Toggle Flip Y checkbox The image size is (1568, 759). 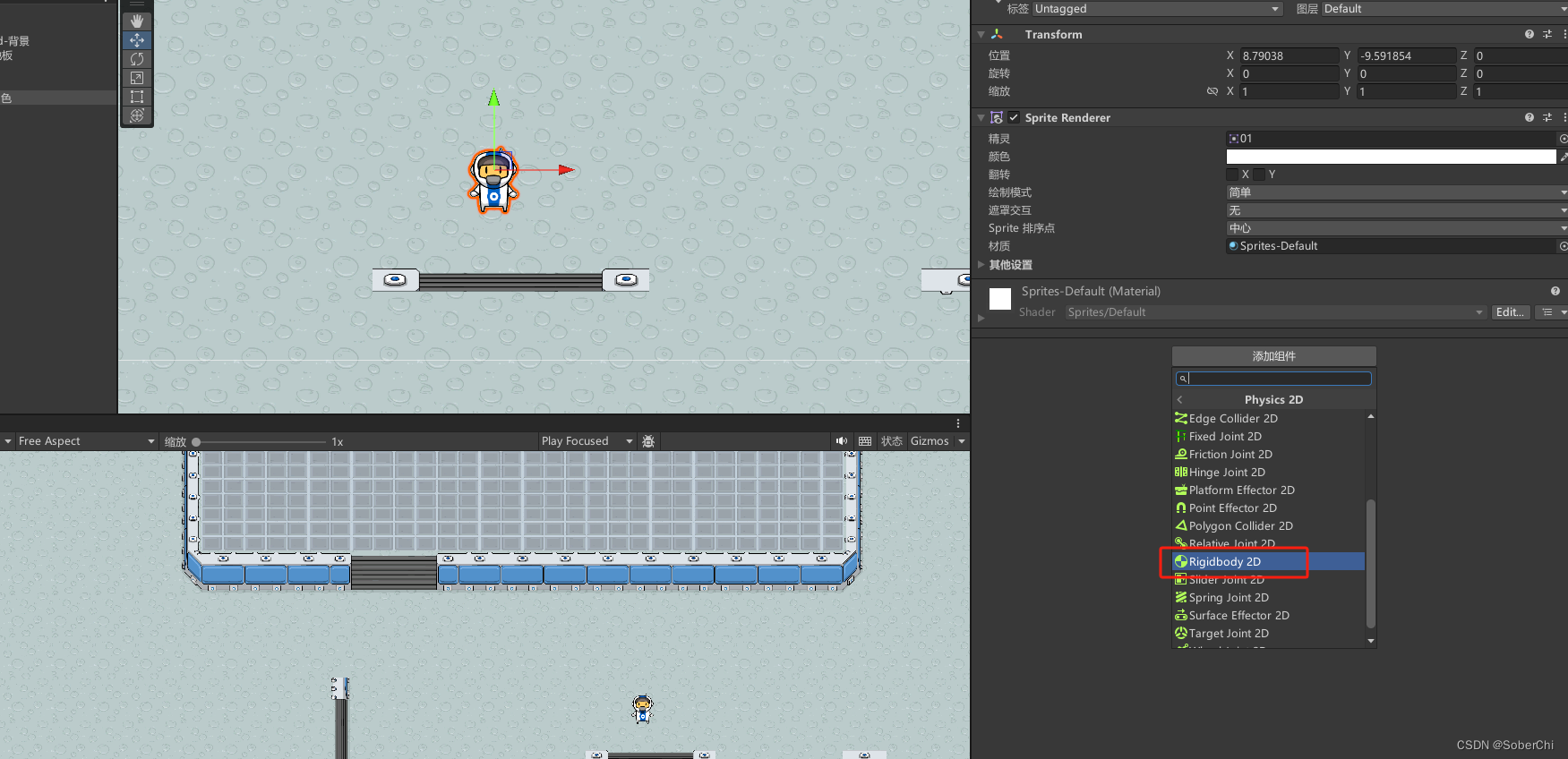click(x=1260, y=175)
